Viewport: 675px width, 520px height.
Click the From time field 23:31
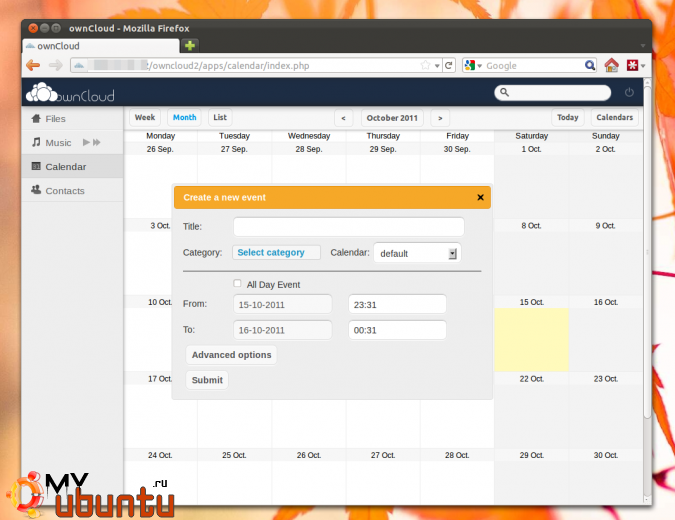coord(397,304)
